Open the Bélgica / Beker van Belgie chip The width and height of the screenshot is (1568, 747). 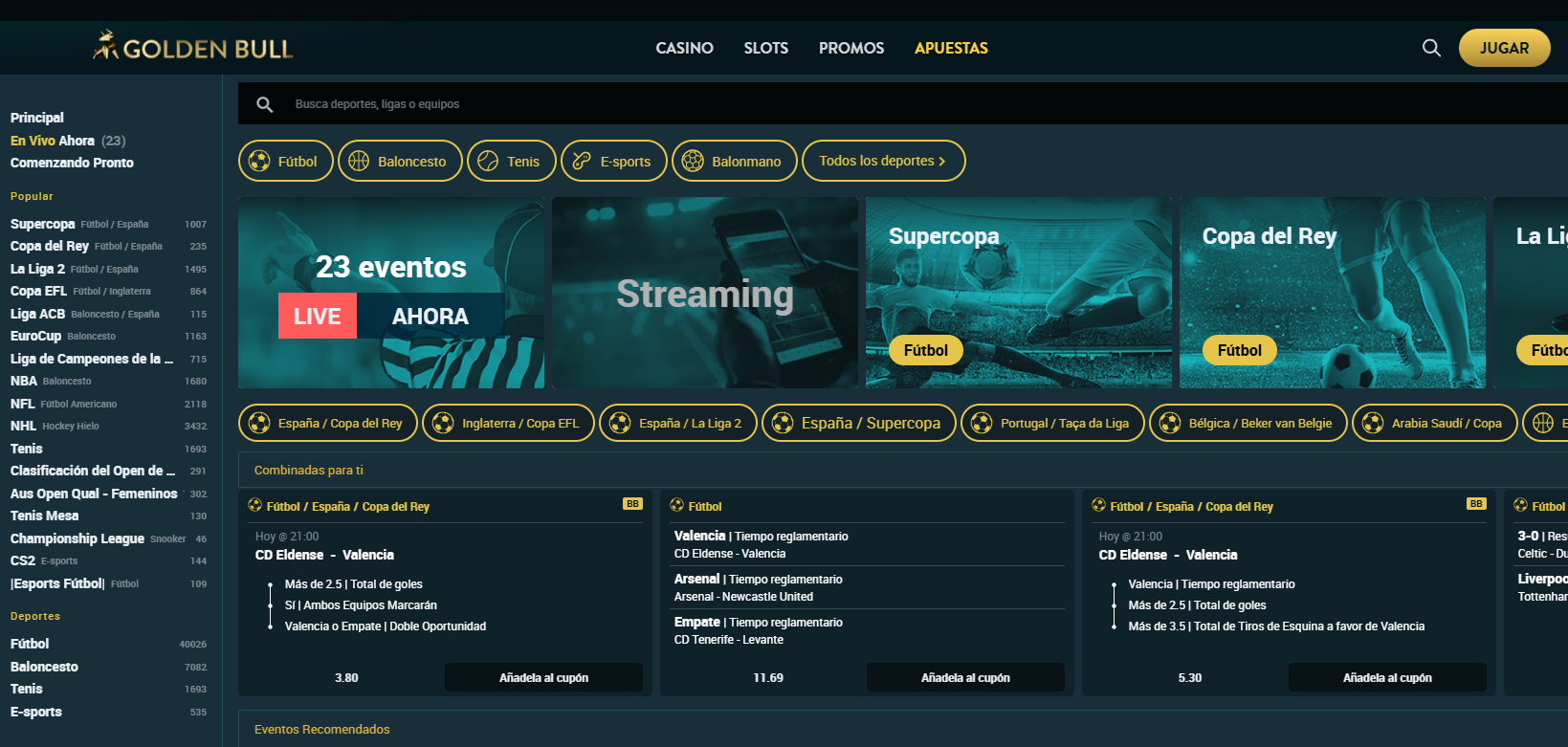[x=1248, y=423]
